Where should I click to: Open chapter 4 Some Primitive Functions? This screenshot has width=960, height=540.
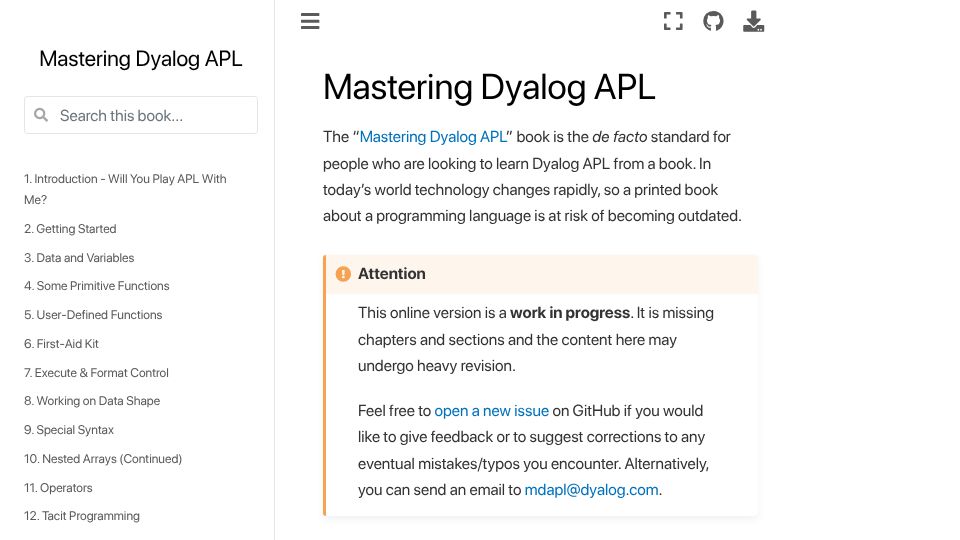point(97,286)
